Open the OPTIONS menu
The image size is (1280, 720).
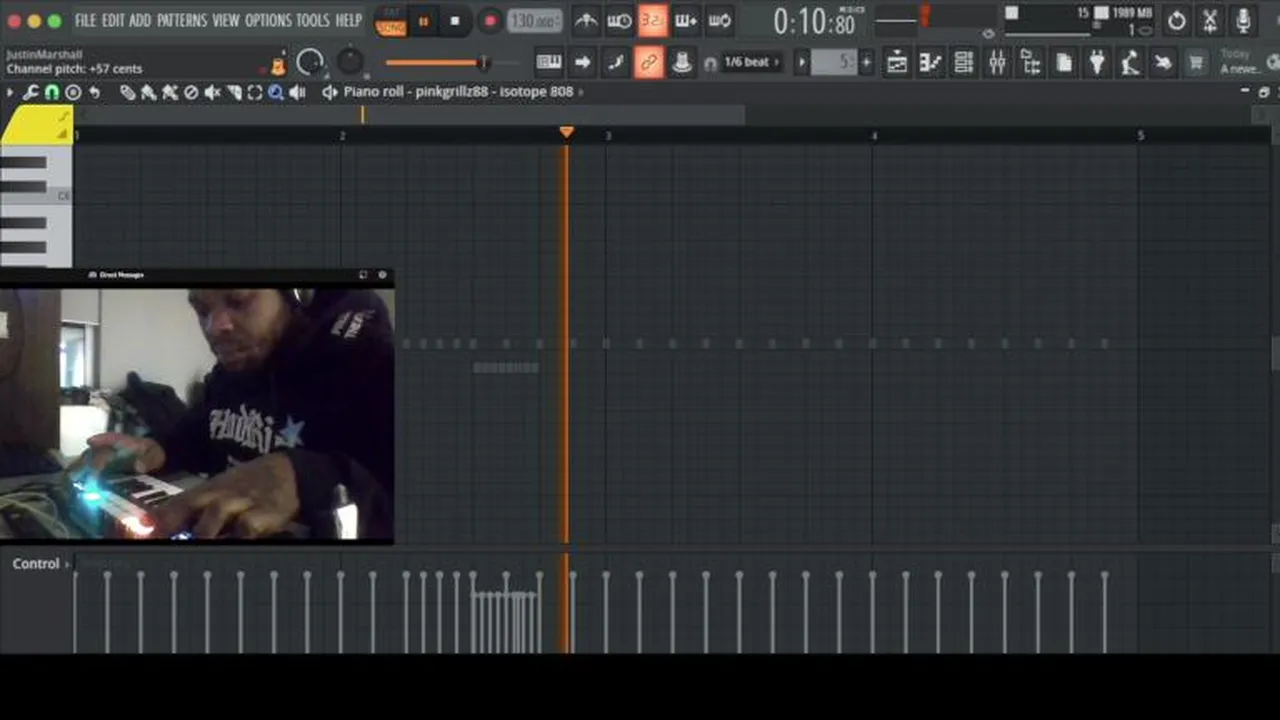point(268,20)
